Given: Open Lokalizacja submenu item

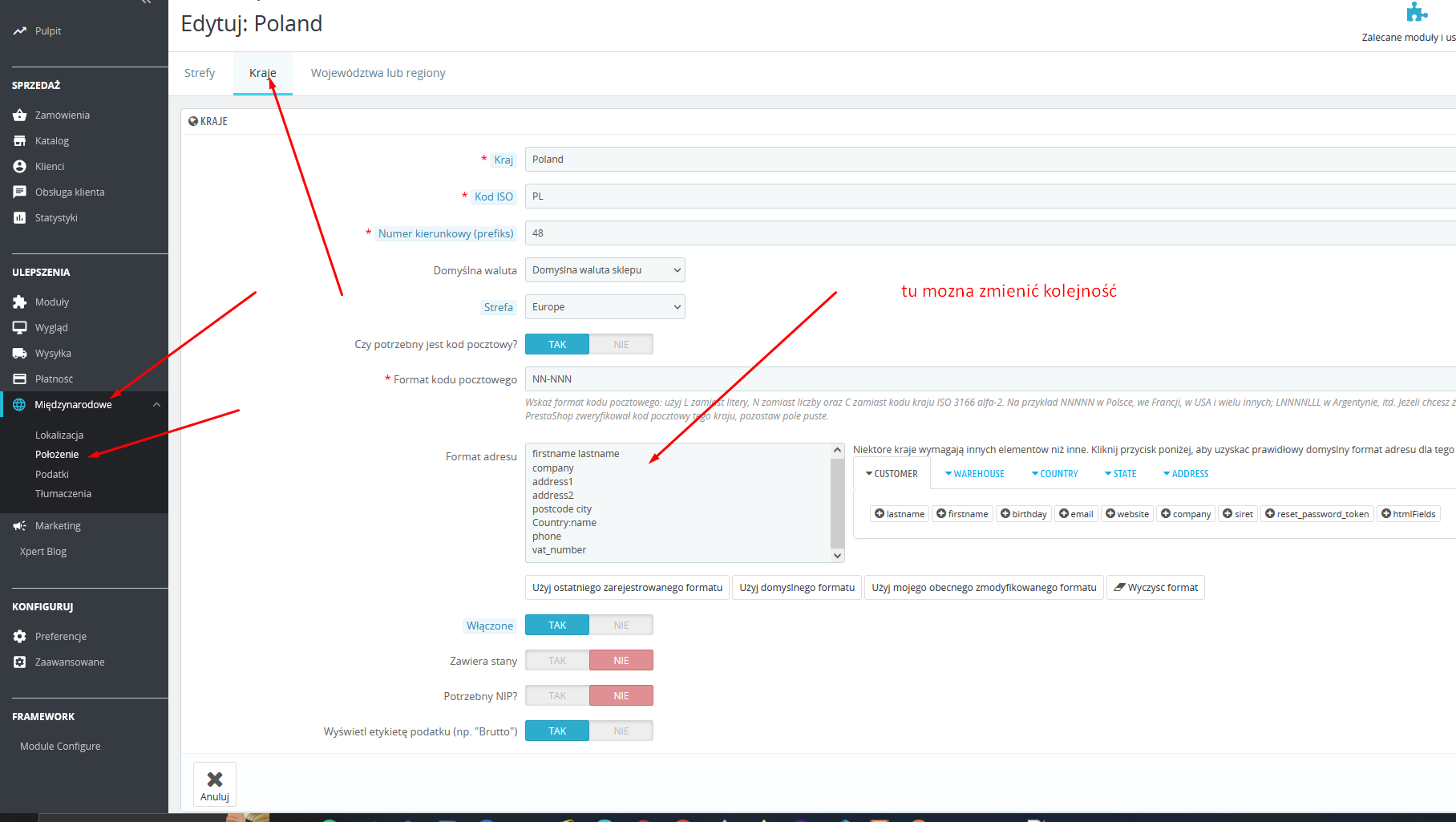Looking at the screenshot, I should pyautogui.click(x=59, y=435).
